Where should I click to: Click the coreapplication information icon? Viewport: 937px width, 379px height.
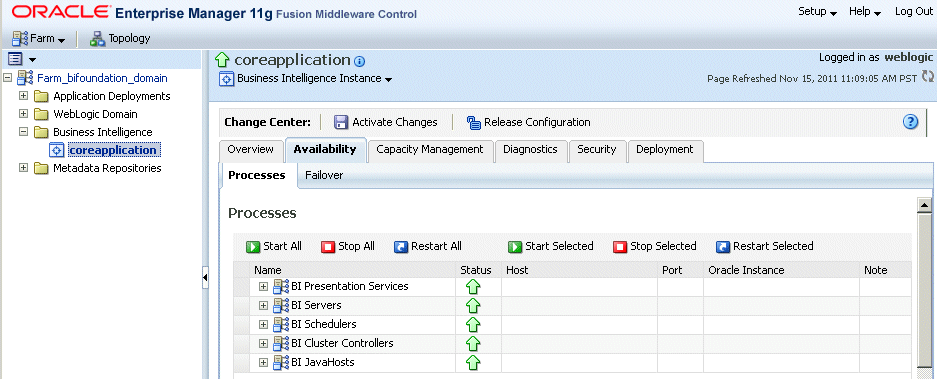(x=359, y=62)
